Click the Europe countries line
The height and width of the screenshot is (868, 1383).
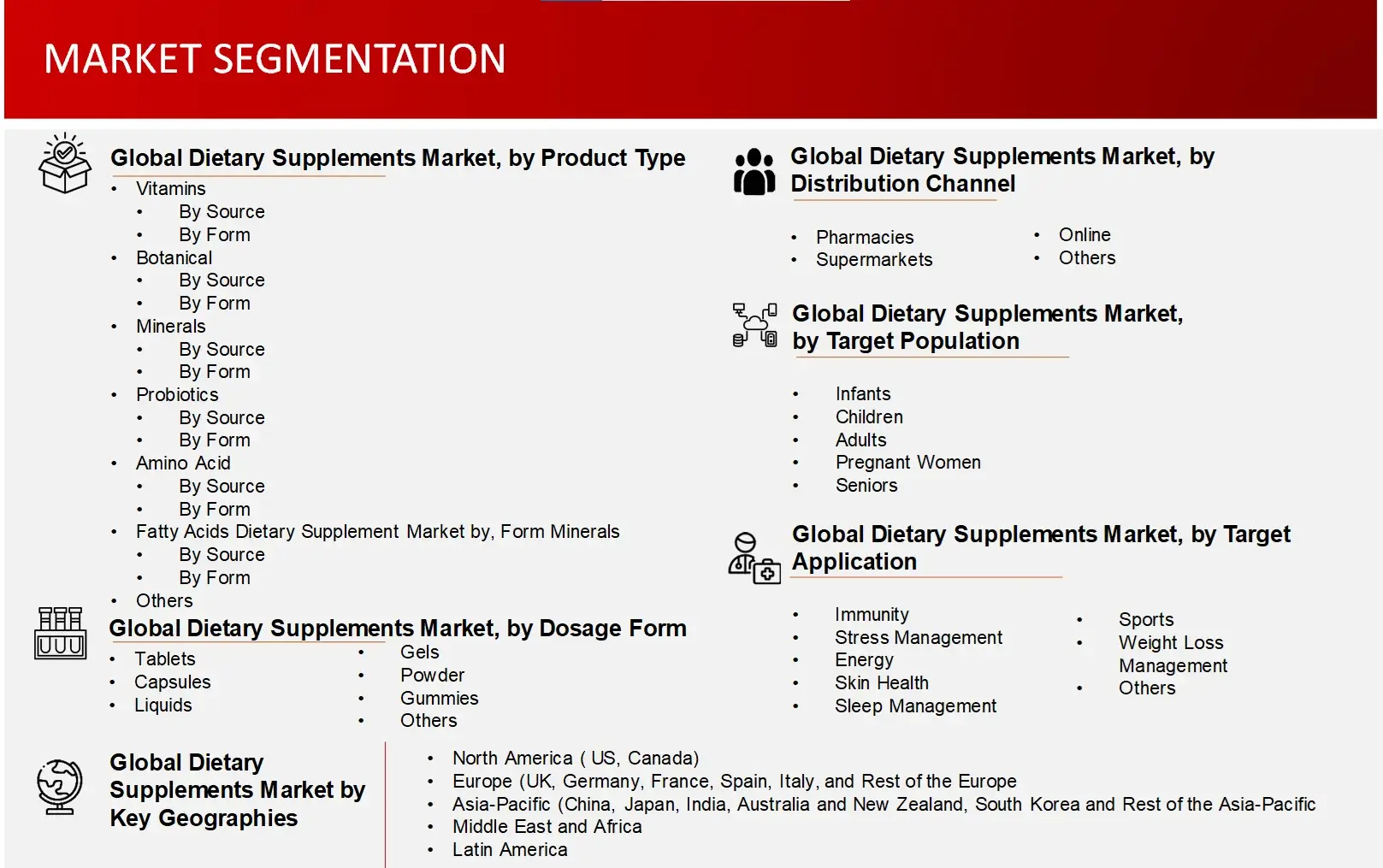tap(735, 782)
